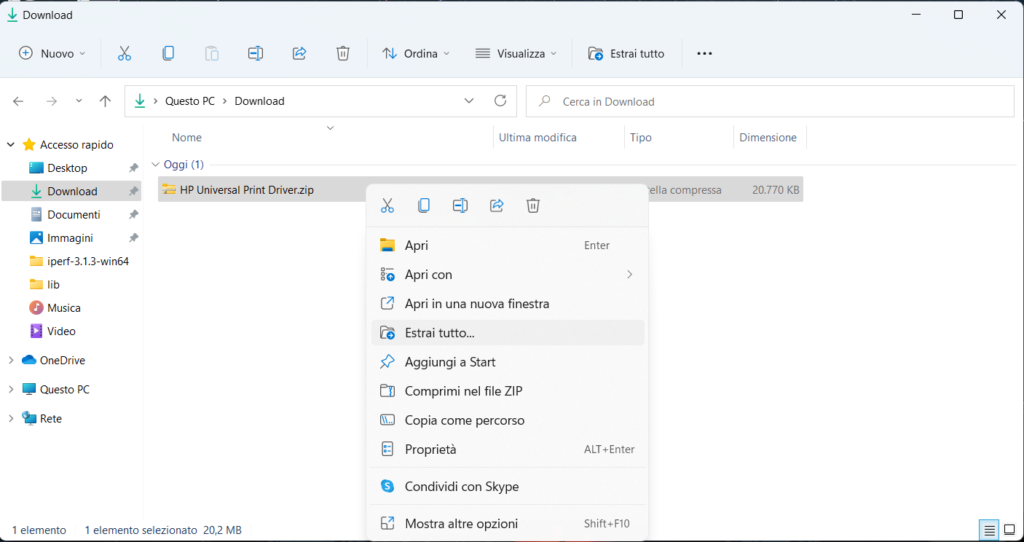Open Proprietà from the context menu
1024x542 pixels.
pos(507,449)
